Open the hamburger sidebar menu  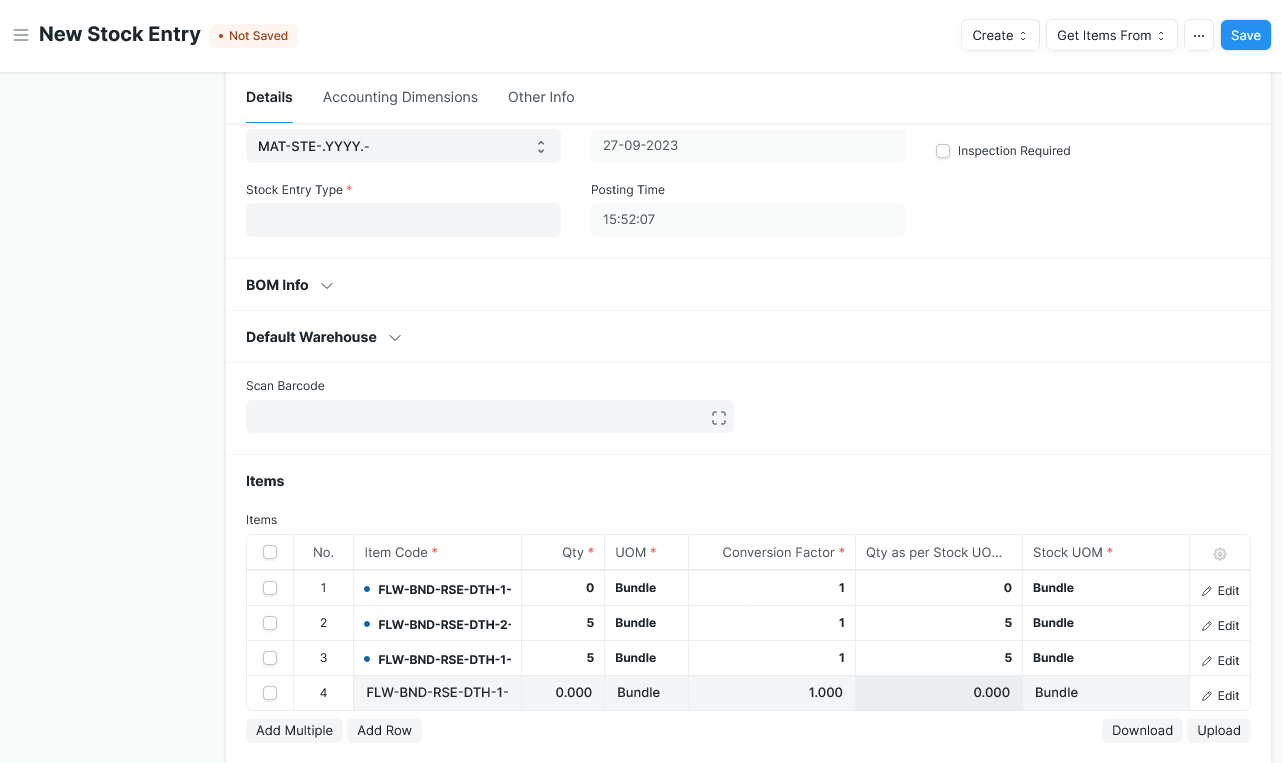(20, 35)
